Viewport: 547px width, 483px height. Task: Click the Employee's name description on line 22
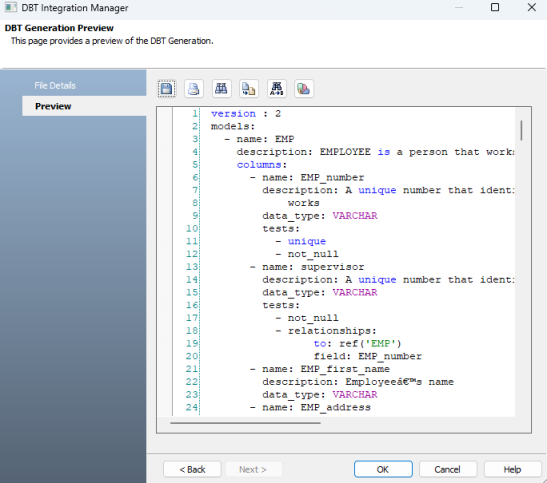358,382
